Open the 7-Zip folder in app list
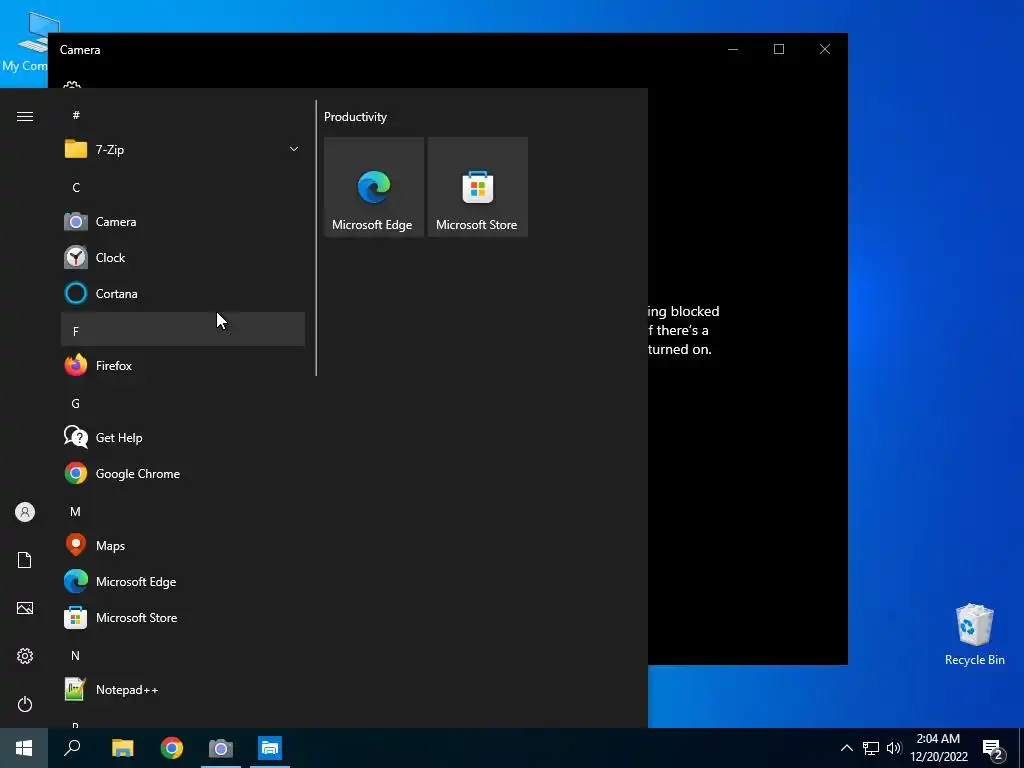The height and width of the screenshot is (768, 1024). pyautogui.click(x=183, y=150)
